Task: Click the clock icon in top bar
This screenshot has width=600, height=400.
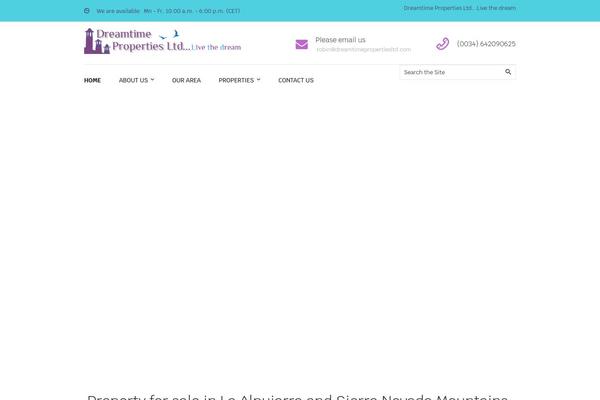Action: tap(87, 11)
